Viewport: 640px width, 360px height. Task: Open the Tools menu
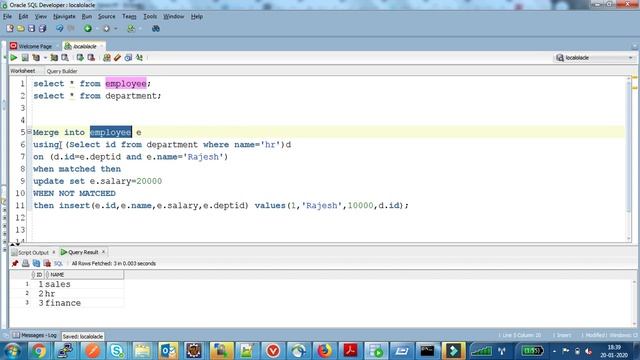click(150, 16)
